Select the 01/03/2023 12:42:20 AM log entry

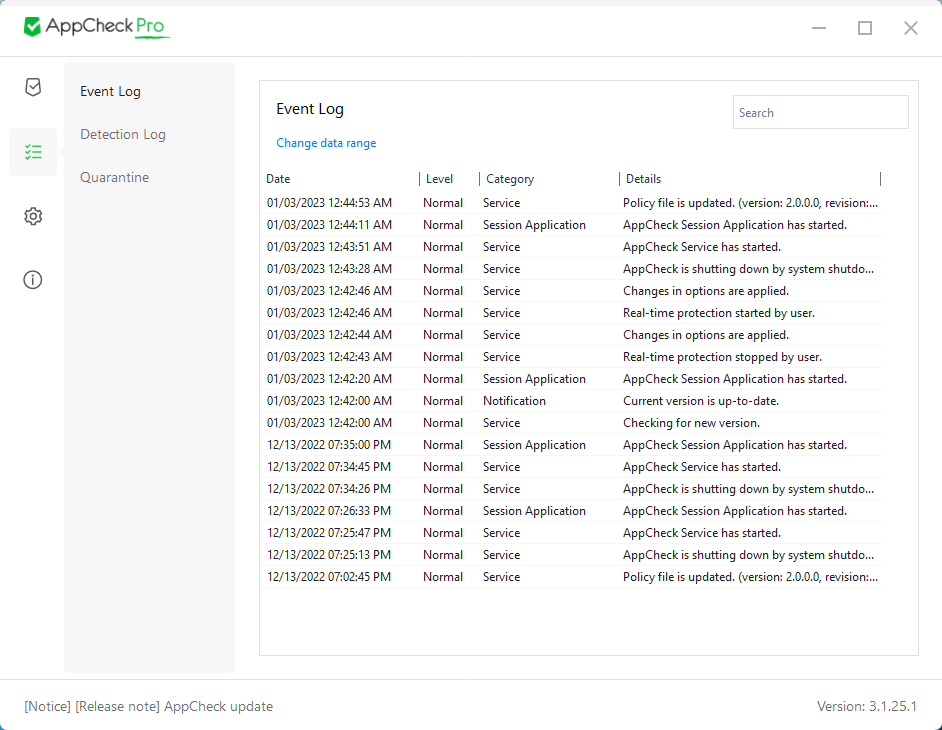(571, 379)
